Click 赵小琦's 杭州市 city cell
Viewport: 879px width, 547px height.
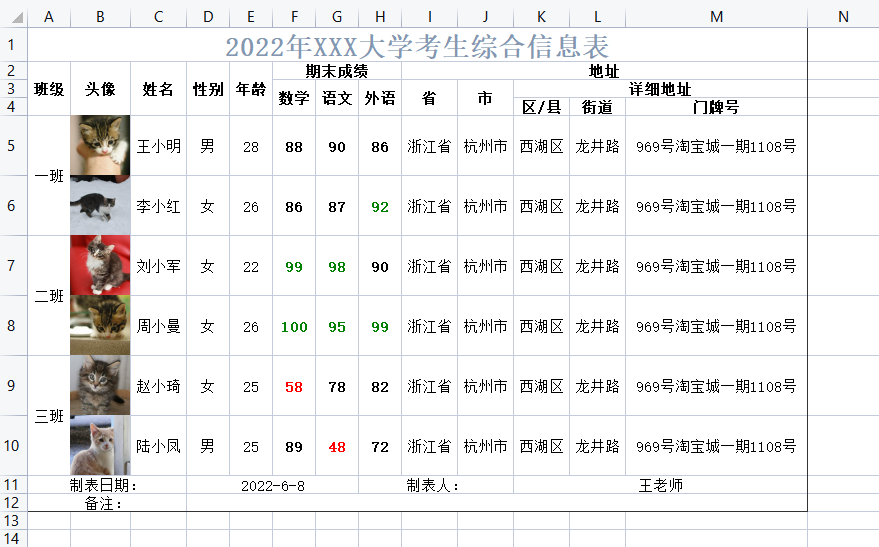click(485, 386)
